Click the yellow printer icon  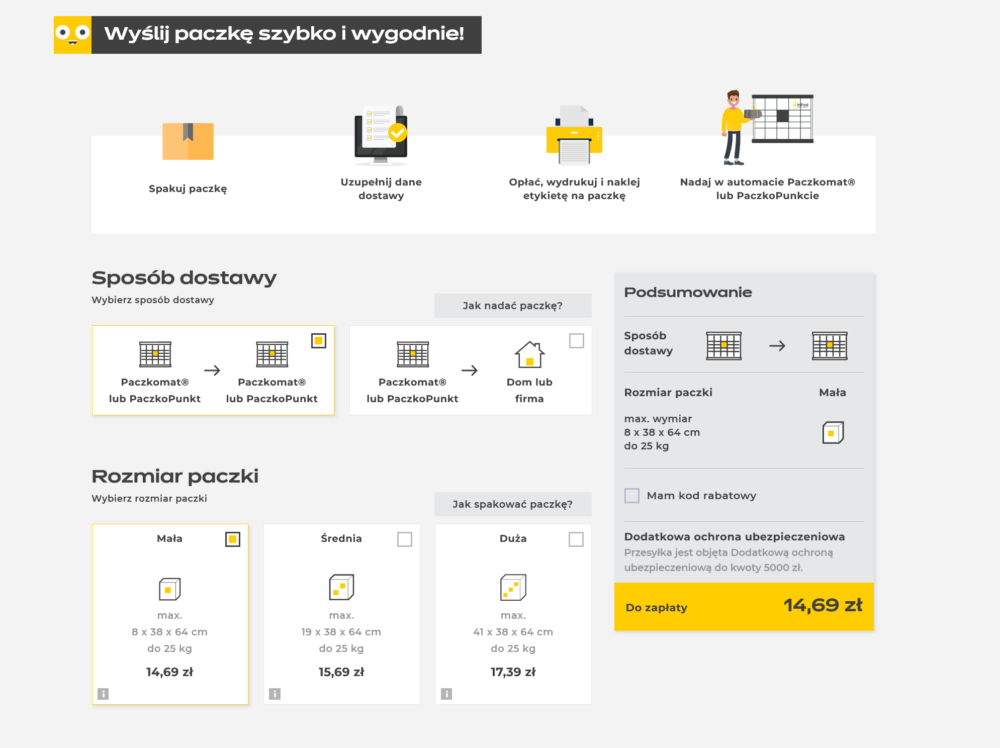574,135
